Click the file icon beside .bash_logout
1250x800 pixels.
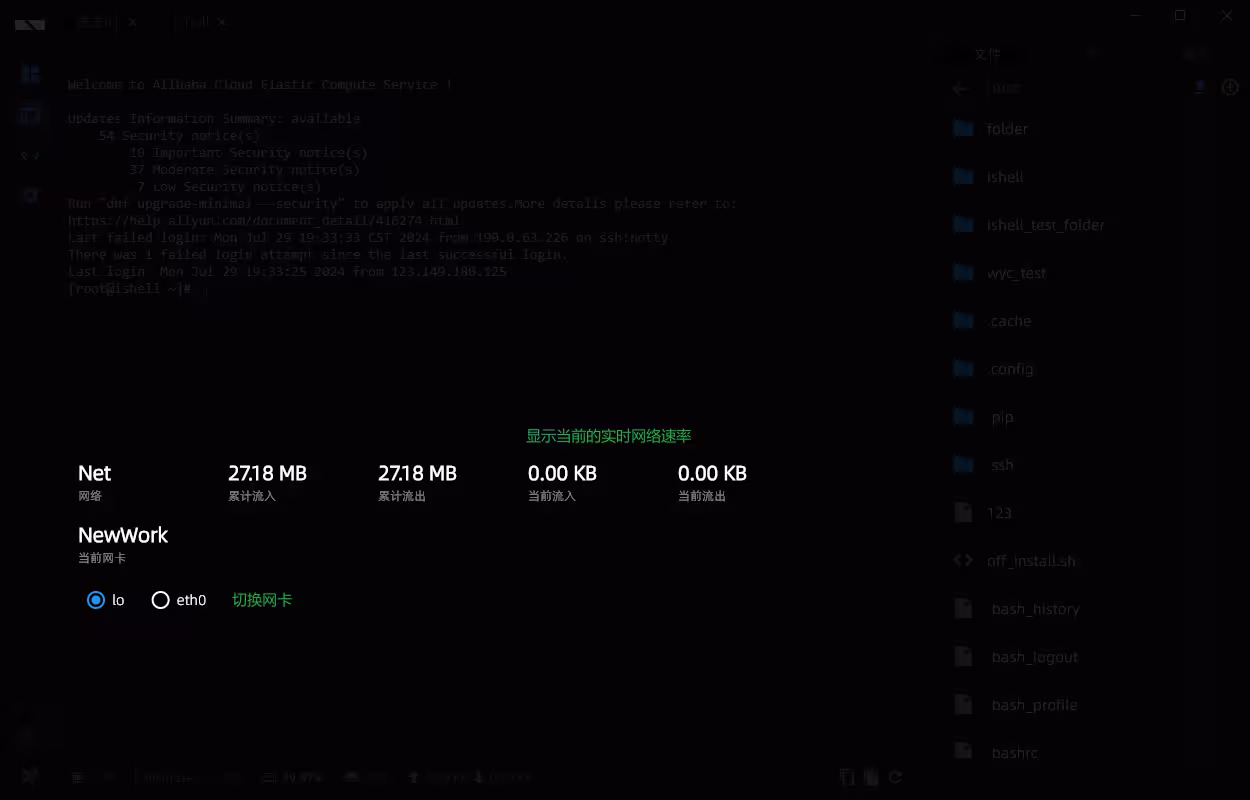(963, 657)
